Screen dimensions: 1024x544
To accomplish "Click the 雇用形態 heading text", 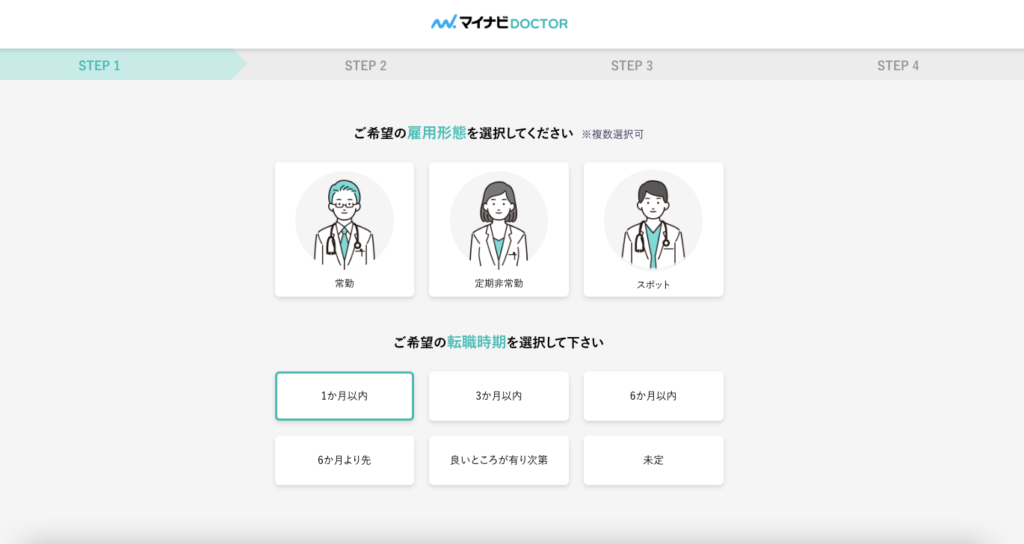I will point(436,133).
